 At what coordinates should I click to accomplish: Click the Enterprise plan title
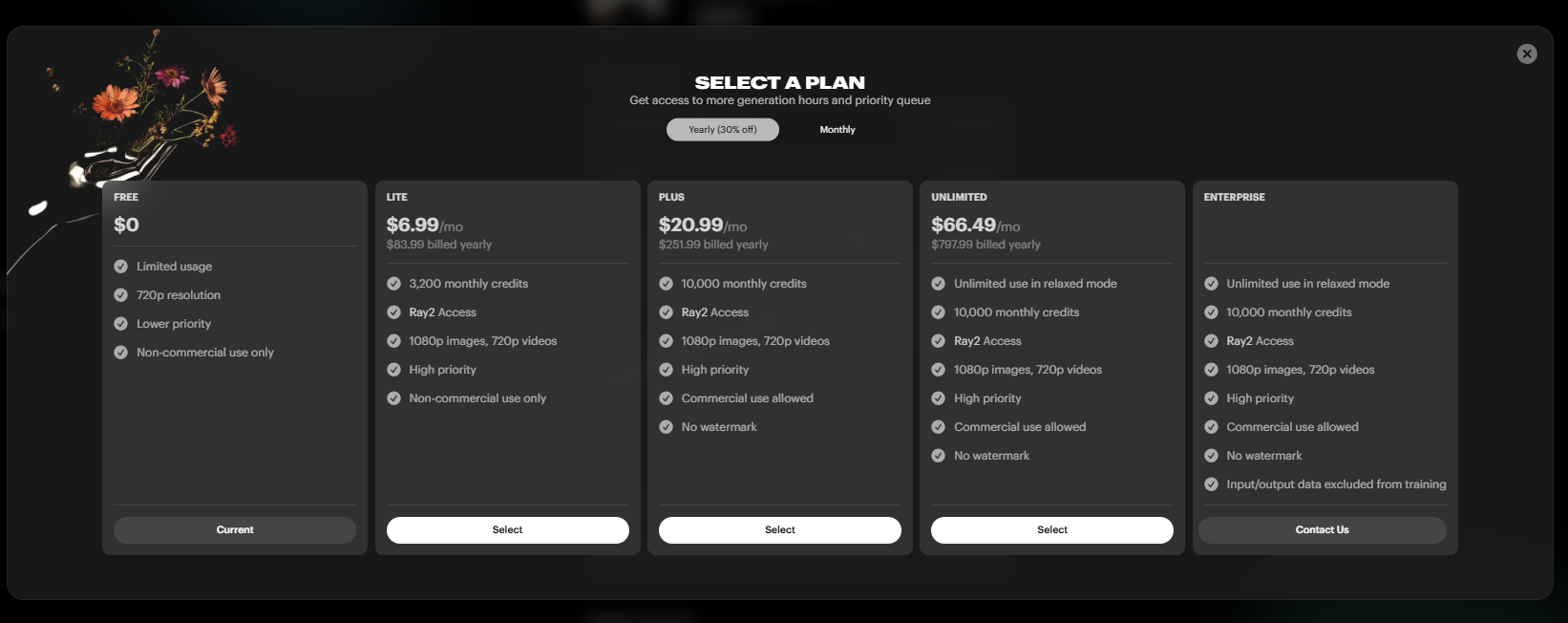click(1234, 197)
